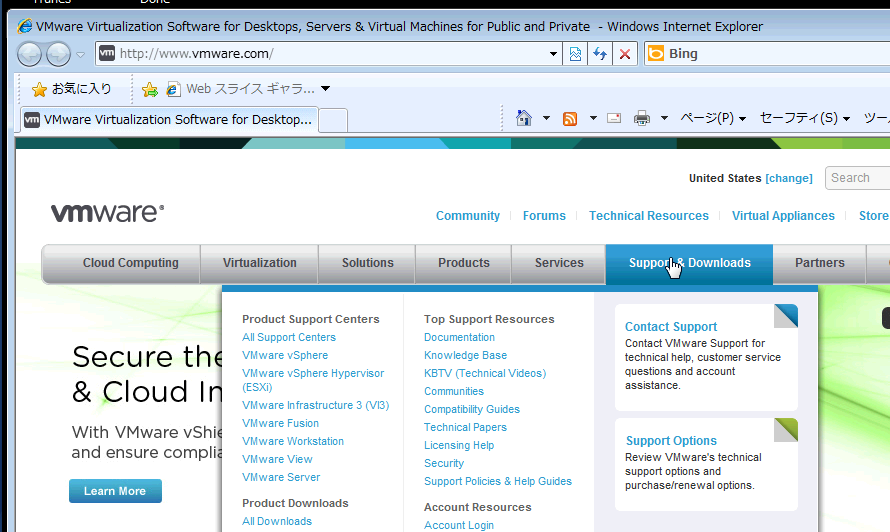
Task: Click the Refresh page icon
Action: tap(600, 54)
